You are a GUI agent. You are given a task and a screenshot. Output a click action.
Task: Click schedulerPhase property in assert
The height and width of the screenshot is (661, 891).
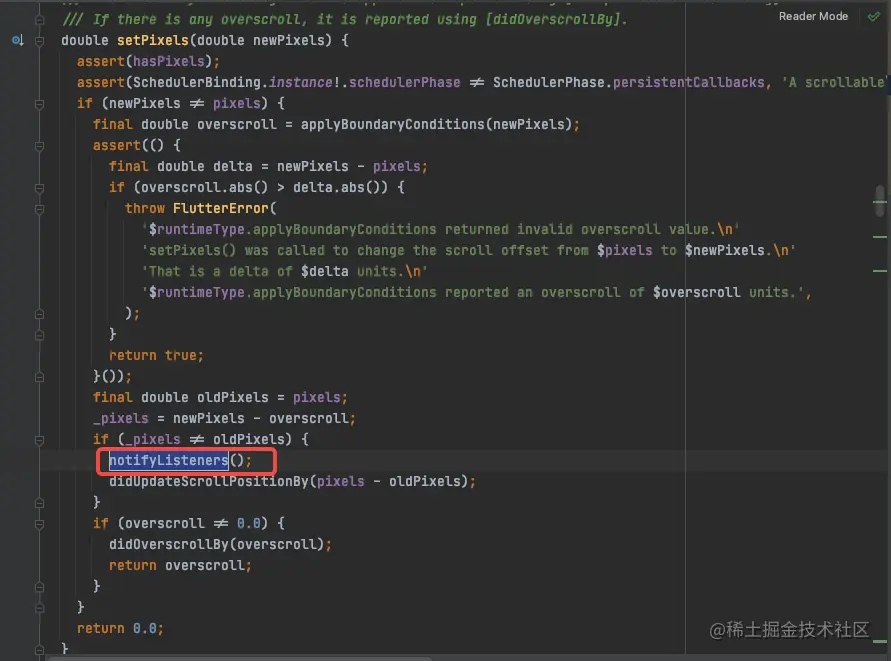tap(405, 82)
